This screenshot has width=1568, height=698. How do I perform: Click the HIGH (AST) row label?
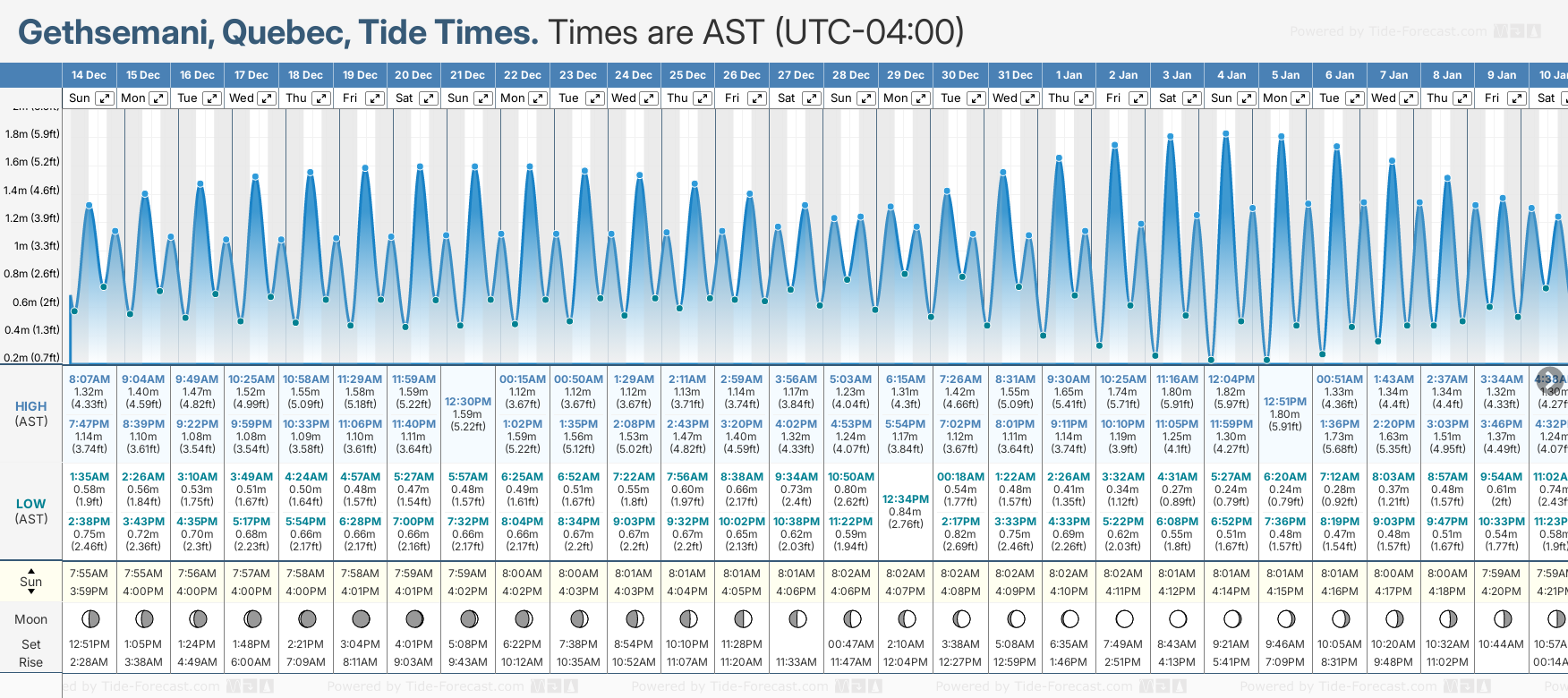pos(31,413)
